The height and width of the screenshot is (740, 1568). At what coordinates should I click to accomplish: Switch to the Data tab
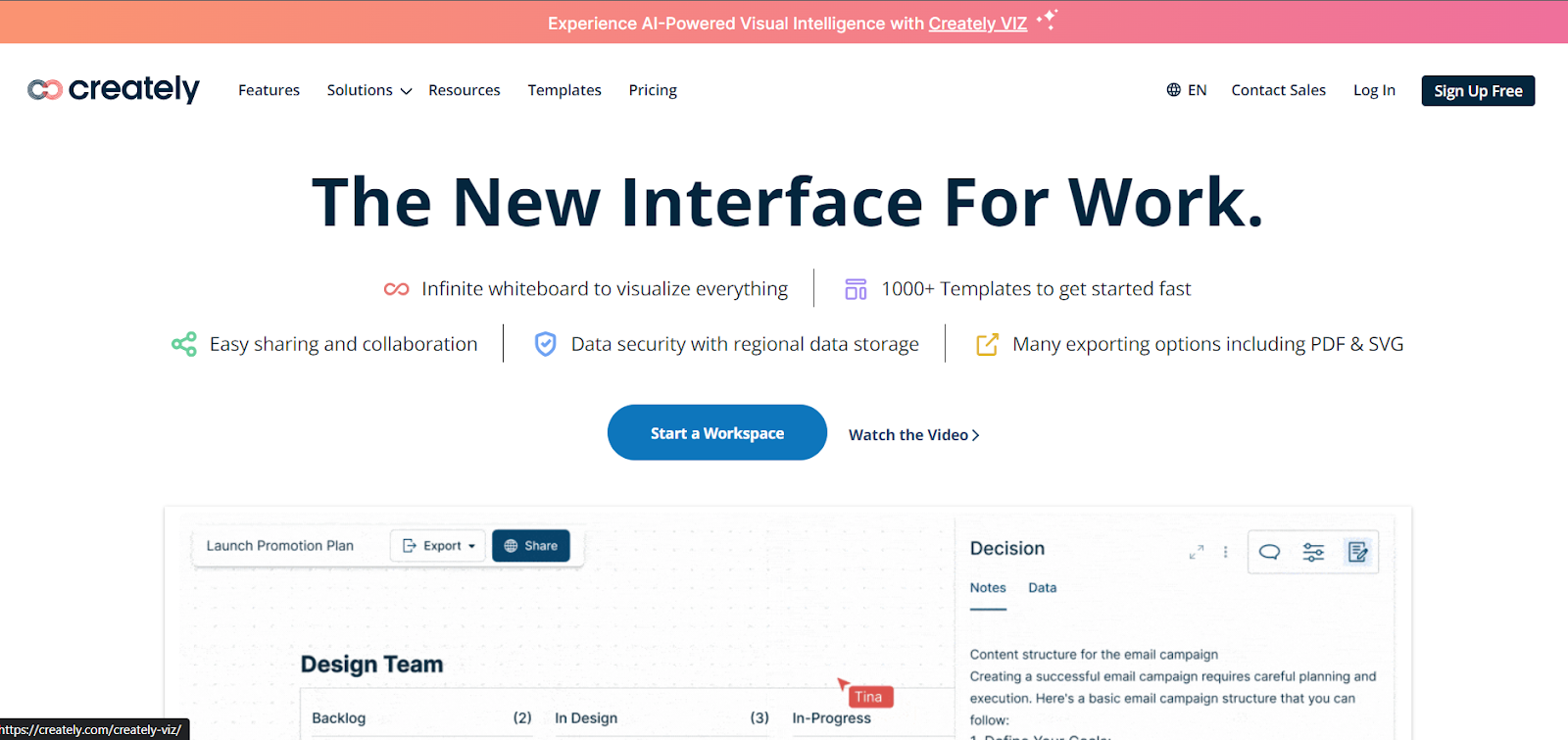point(1042,588)
